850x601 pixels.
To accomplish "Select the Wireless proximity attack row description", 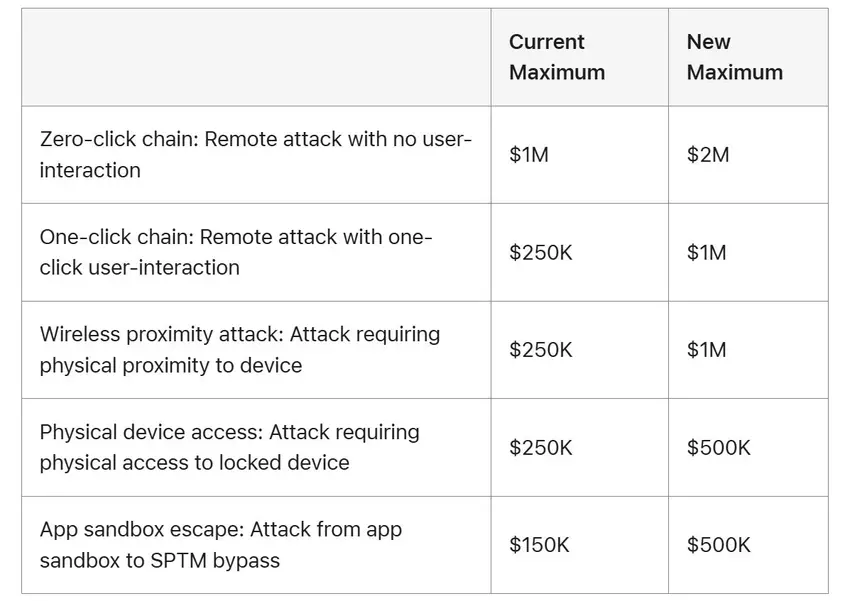I will coord(240,349).
